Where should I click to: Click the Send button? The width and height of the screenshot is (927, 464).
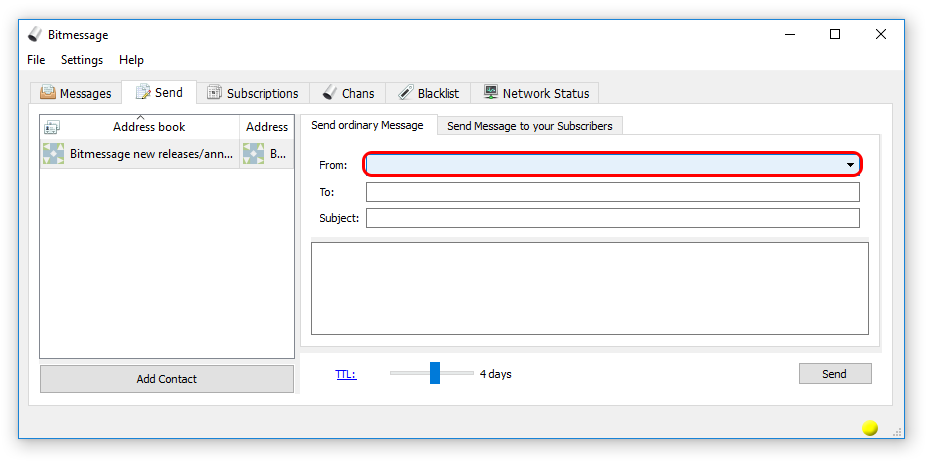click(x=835, y=374)
